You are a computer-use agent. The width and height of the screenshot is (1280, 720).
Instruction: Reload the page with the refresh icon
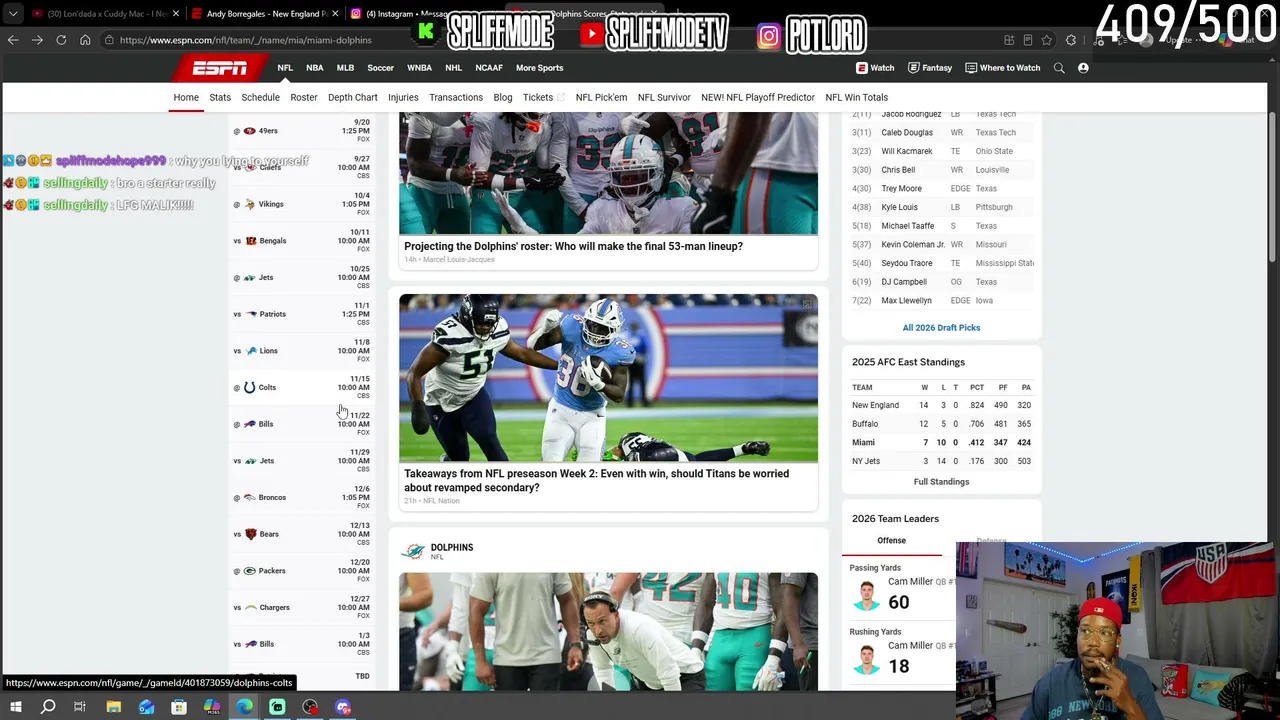pos(61,40)
